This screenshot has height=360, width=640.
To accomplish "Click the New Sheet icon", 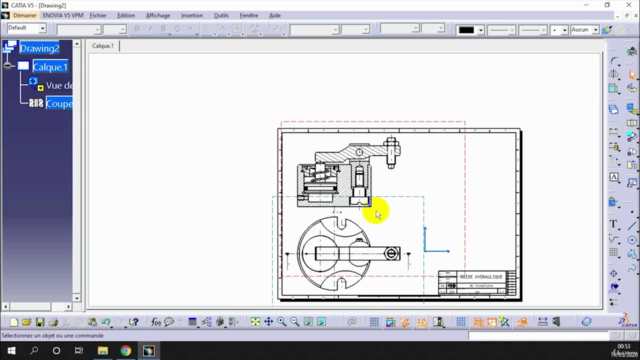I will [x=613, y=109].
